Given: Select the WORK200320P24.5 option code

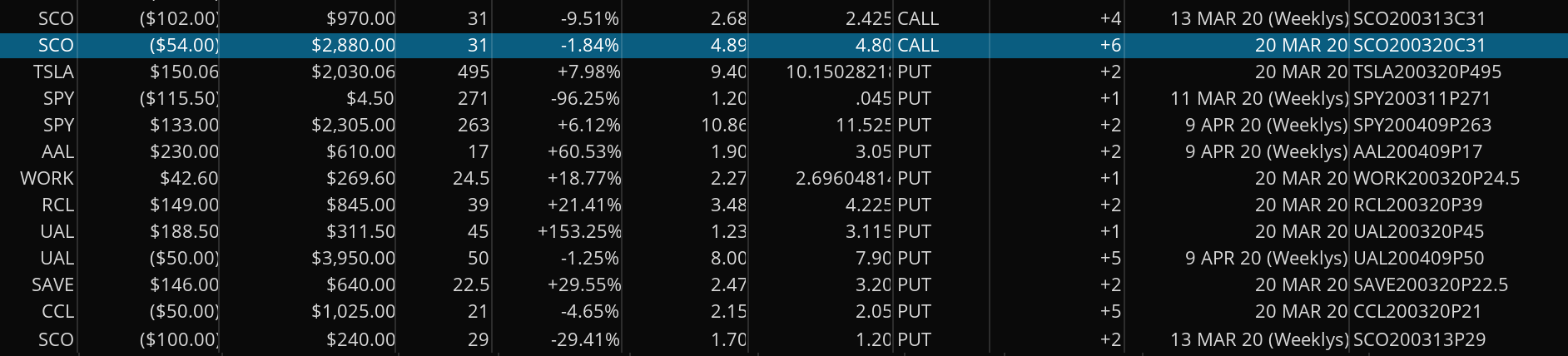Looking at the screenshot, I should 1437,178.
